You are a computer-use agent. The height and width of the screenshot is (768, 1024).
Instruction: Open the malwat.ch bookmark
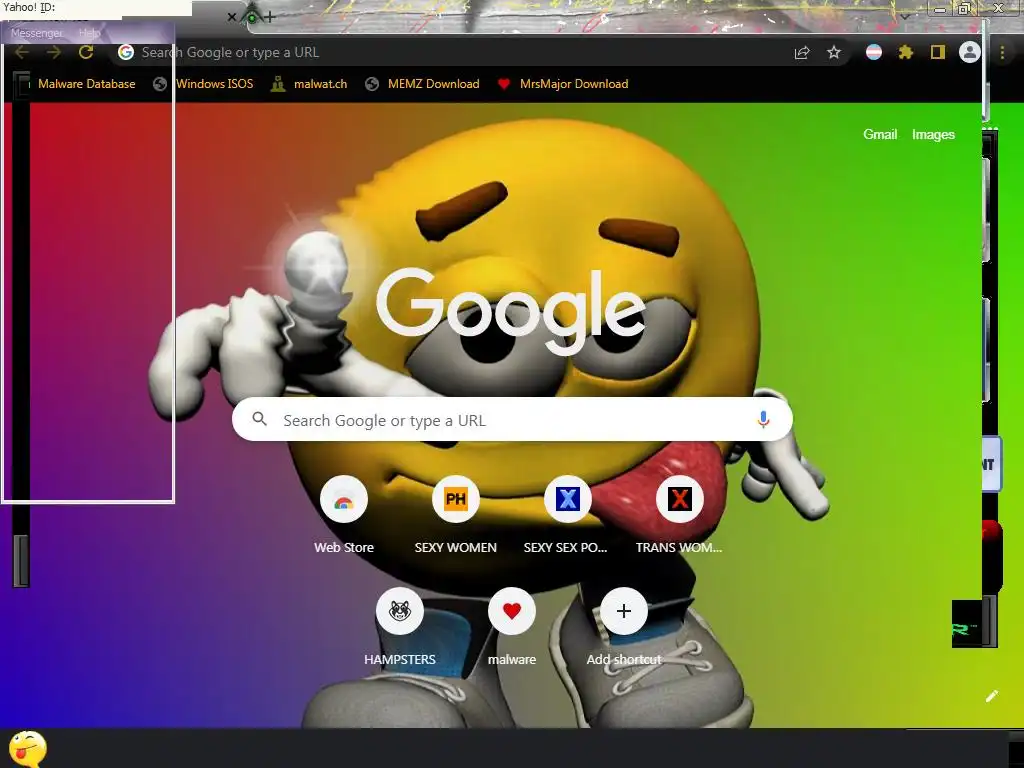321,84
